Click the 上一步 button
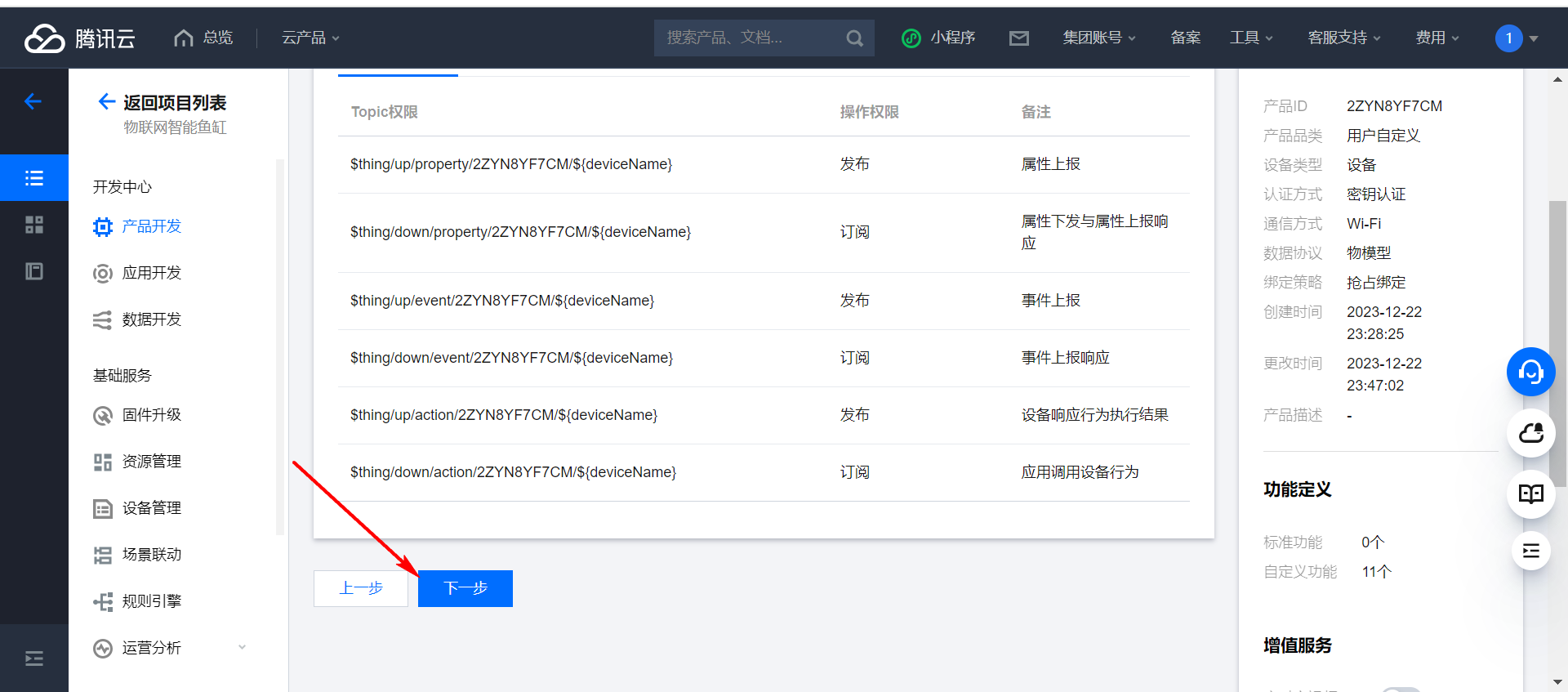The height and width of the screenshot is (692, 1568). 361,588
